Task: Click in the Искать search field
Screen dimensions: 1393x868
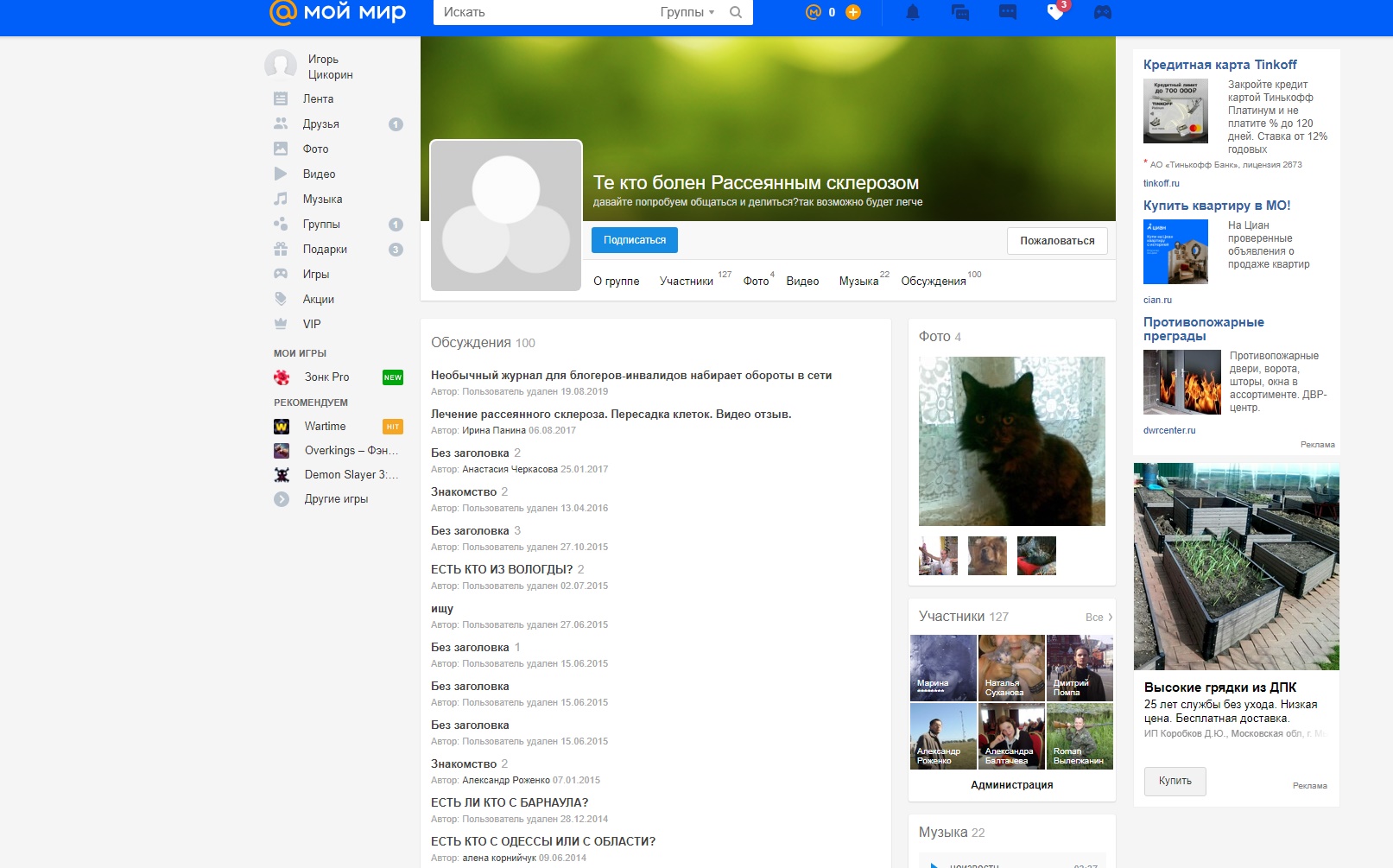Action: [544, 12]
